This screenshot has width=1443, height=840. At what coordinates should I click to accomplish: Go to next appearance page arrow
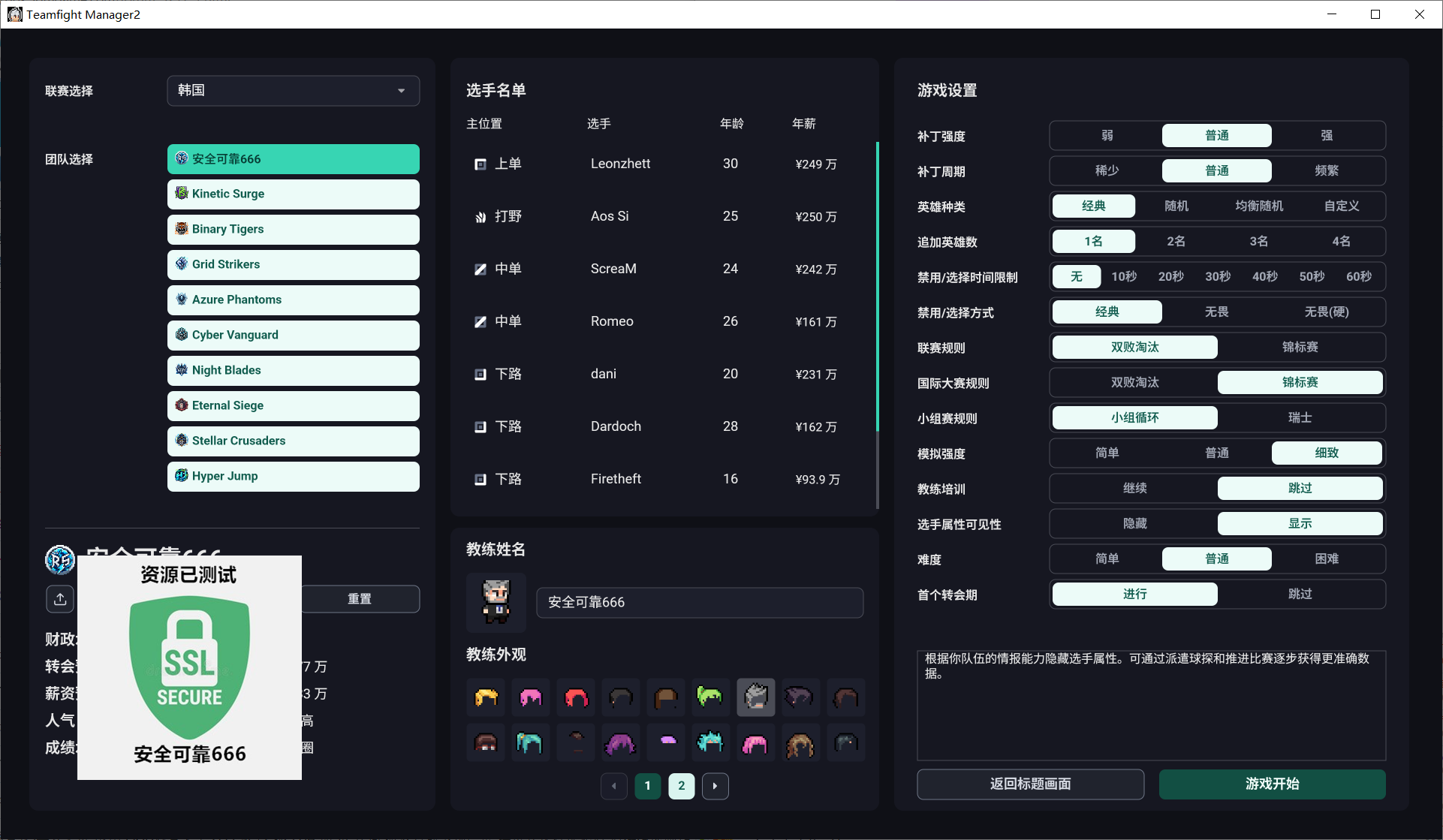(715, 786)
